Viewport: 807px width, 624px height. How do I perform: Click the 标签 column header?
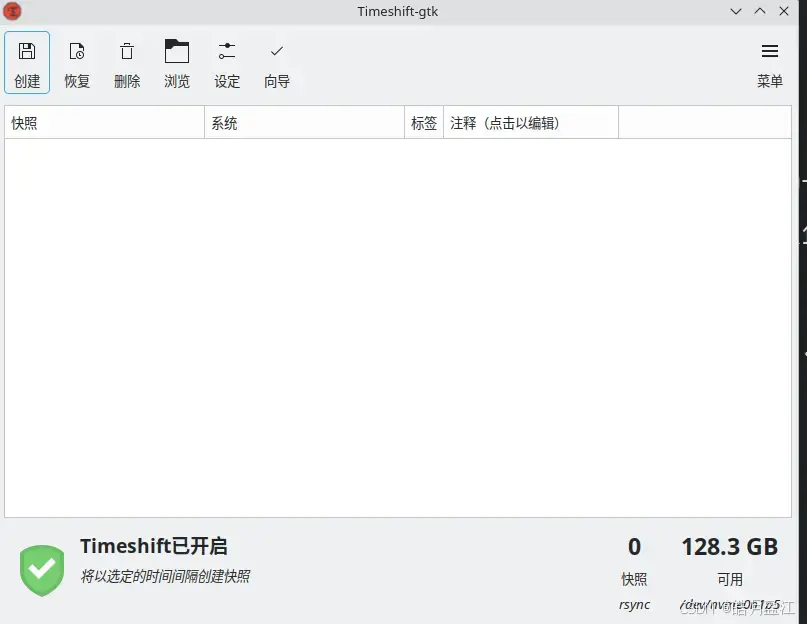tap(424, 123)
